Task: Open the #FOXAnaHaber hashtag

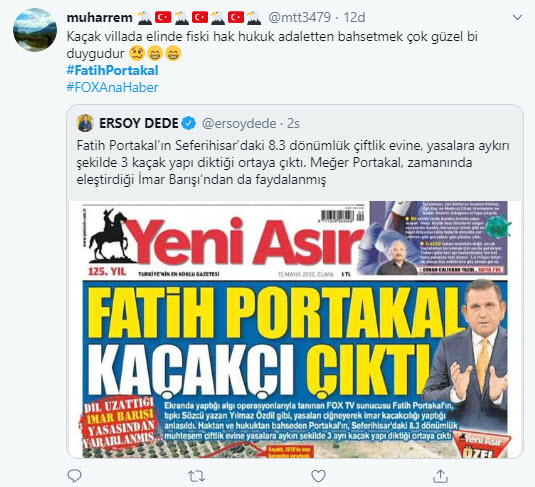Action: [113, 87]
